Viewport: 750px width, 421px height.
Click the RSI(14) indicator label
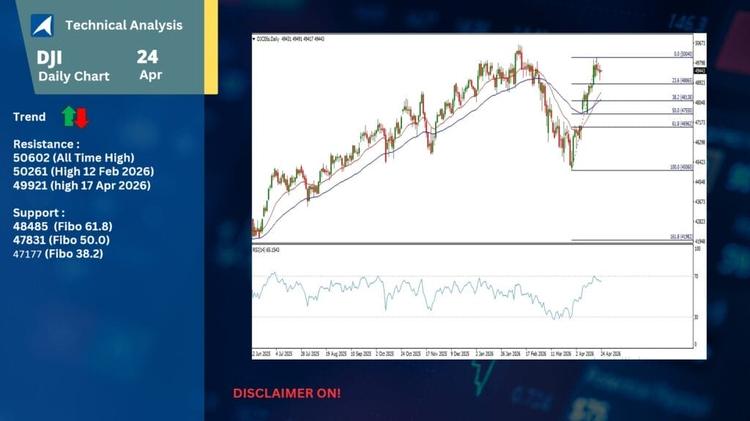(267, 249)
